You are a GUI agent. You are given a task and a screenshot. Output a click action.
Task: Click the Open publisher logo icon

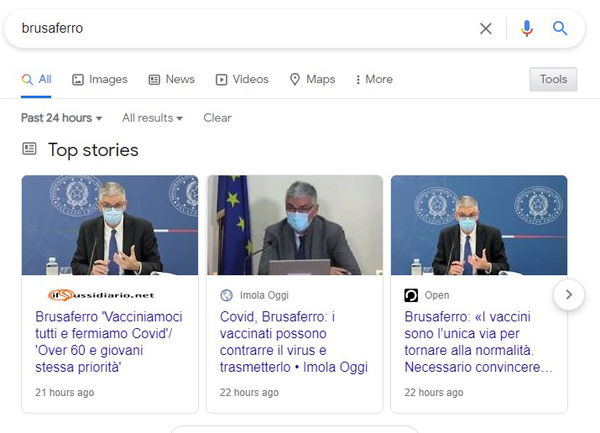point(411,295)
